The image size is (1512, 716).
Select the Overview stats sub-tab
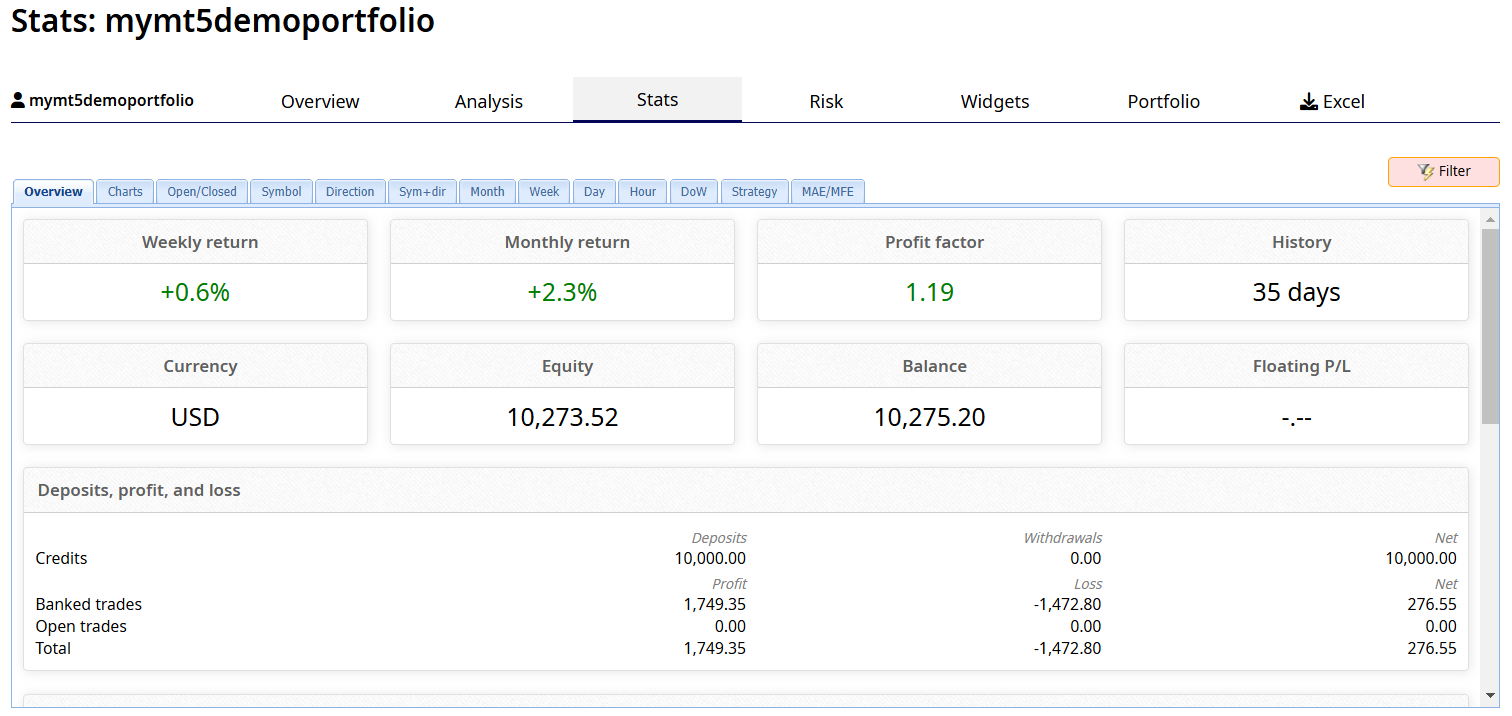[x=54, y=191]
